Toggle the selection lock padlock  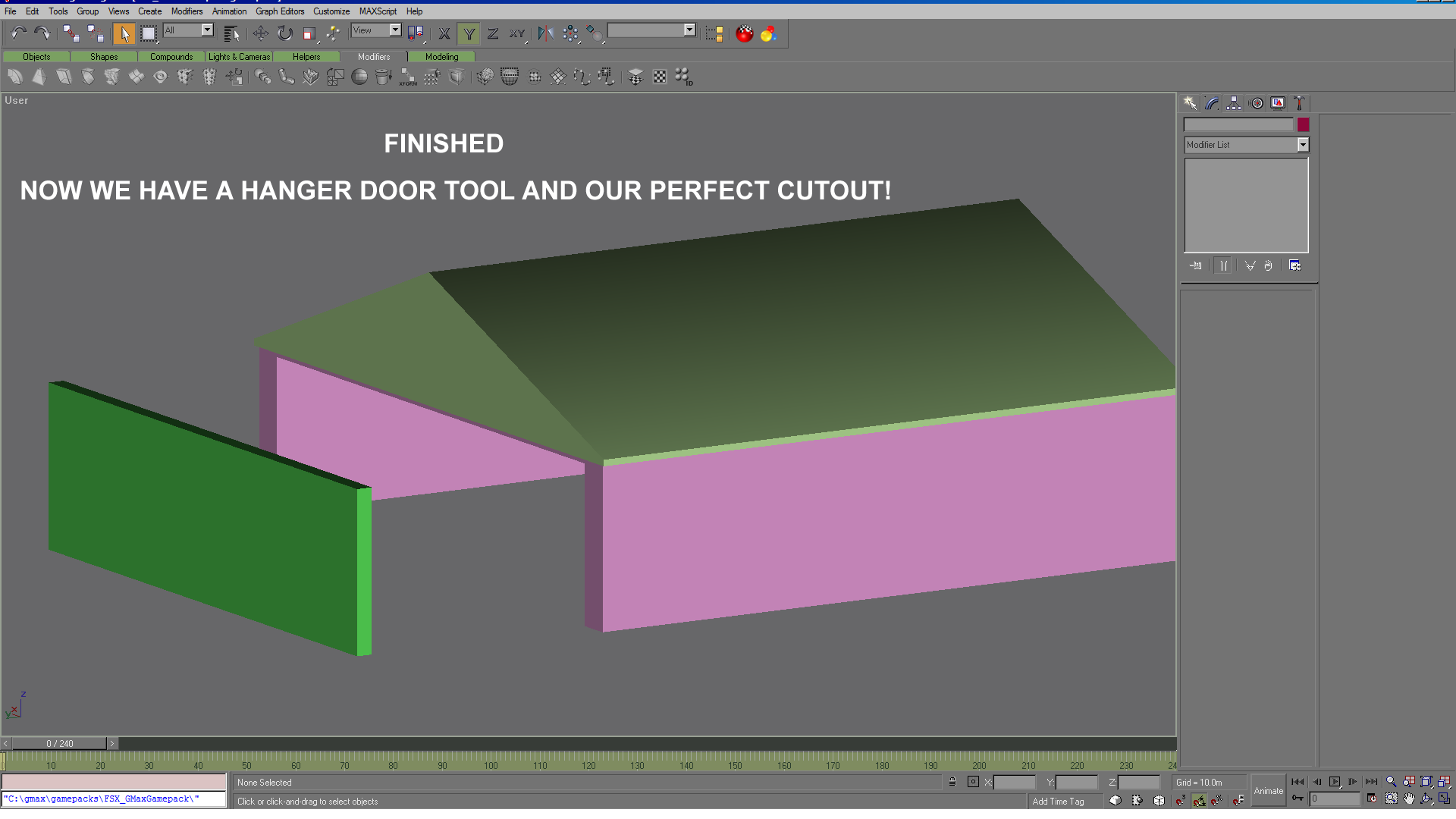952,782
